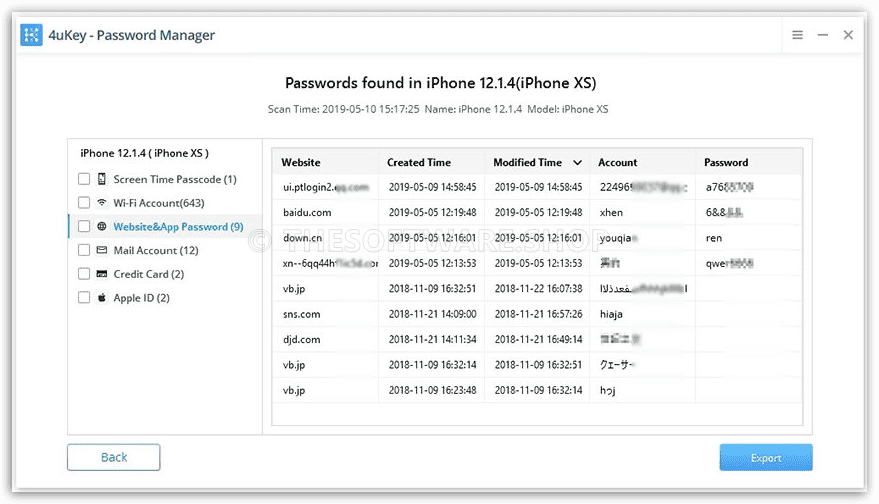
Task: Toggle the Mail Account checkbox
Action: tap(84, 250)
